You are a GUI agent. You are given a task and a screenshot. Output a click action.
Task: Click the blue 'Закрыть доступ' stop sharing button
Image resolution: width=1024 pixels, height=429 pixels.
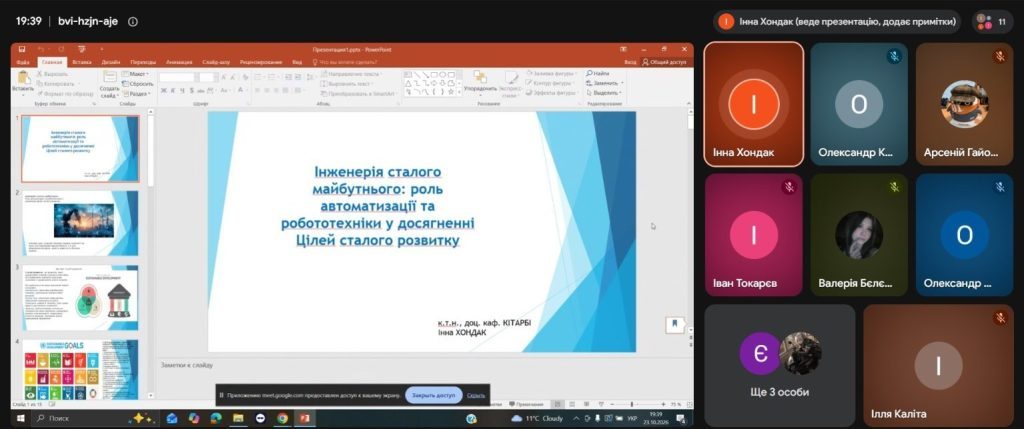click(x=434, y=395)
